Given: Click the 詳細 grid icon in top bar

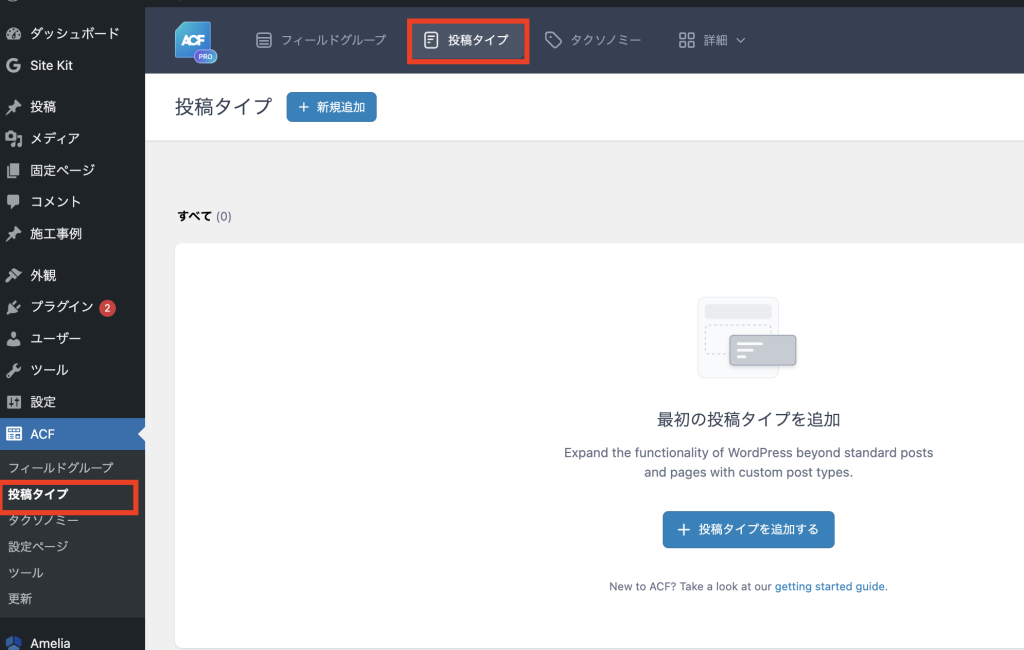Looking at the screenshot, I should click(687, 41).
